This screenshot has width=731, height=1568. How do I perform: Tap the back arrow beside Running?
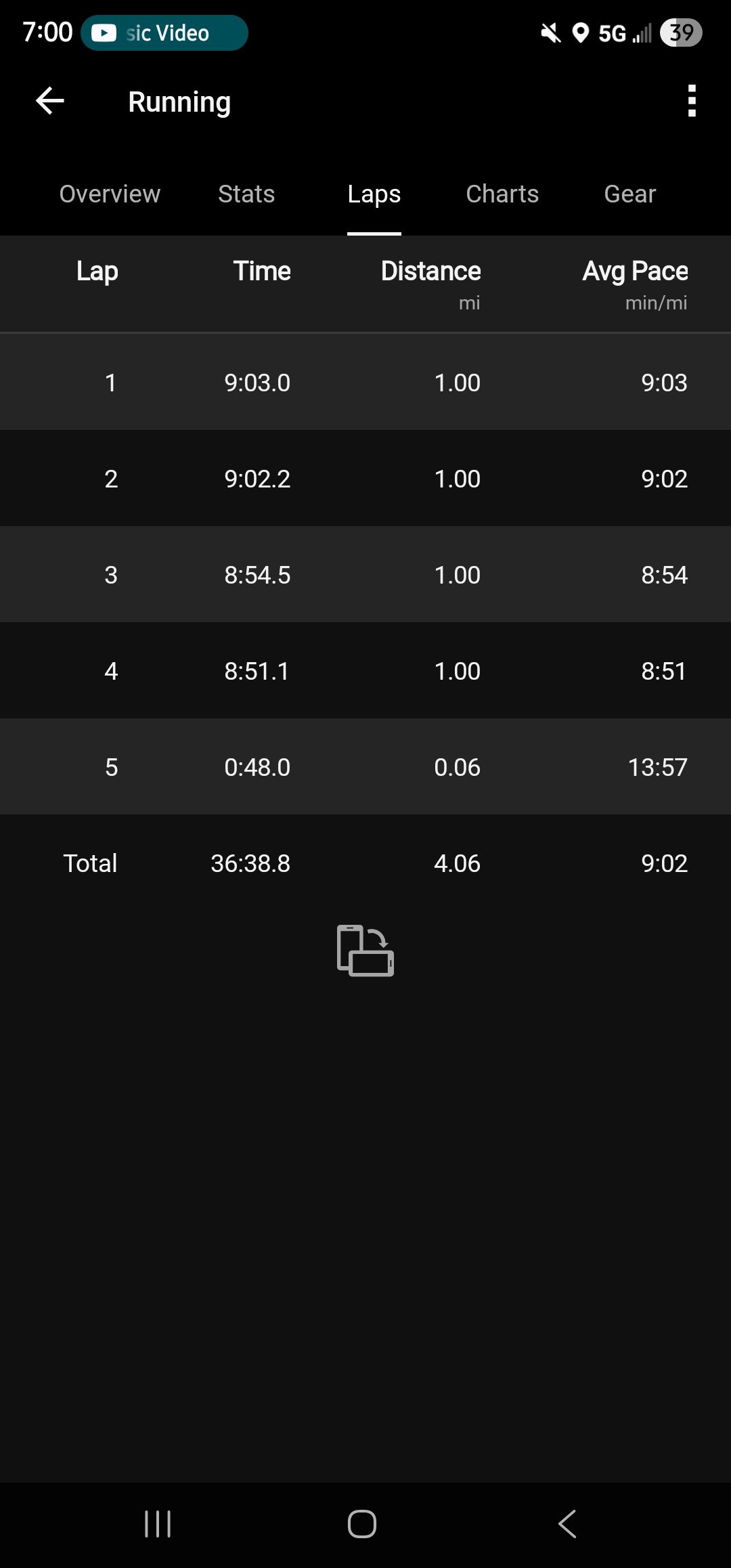point(50,102)
